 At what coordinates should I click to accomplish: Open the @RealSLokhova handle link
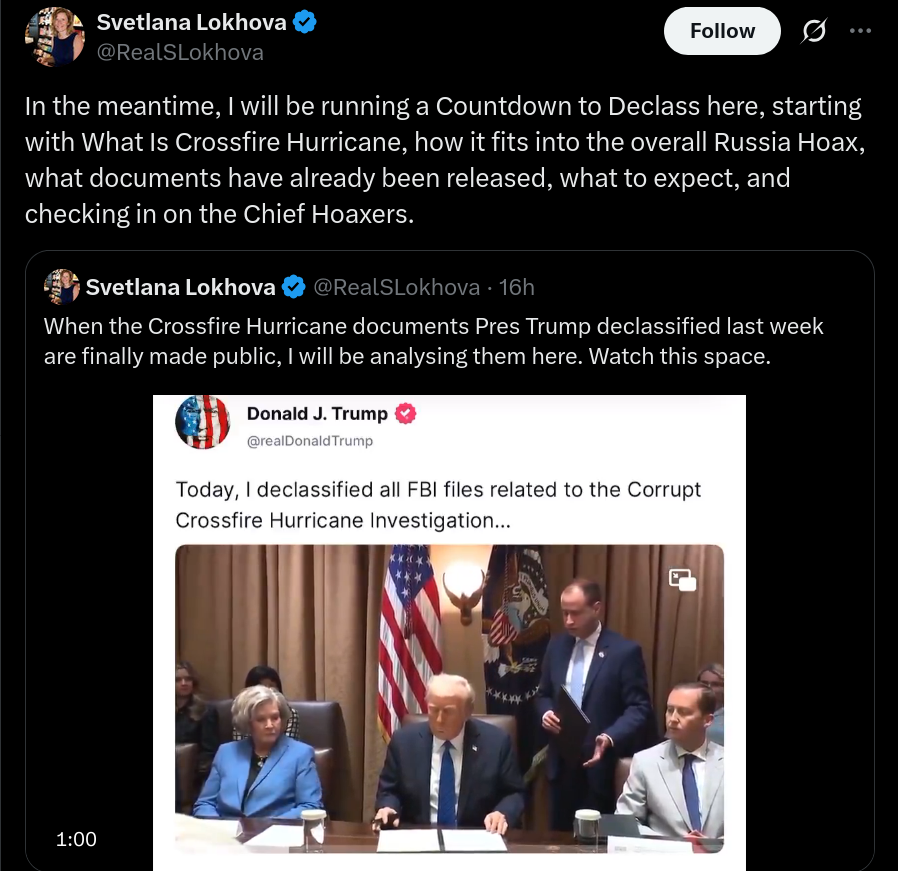(180, 52)
